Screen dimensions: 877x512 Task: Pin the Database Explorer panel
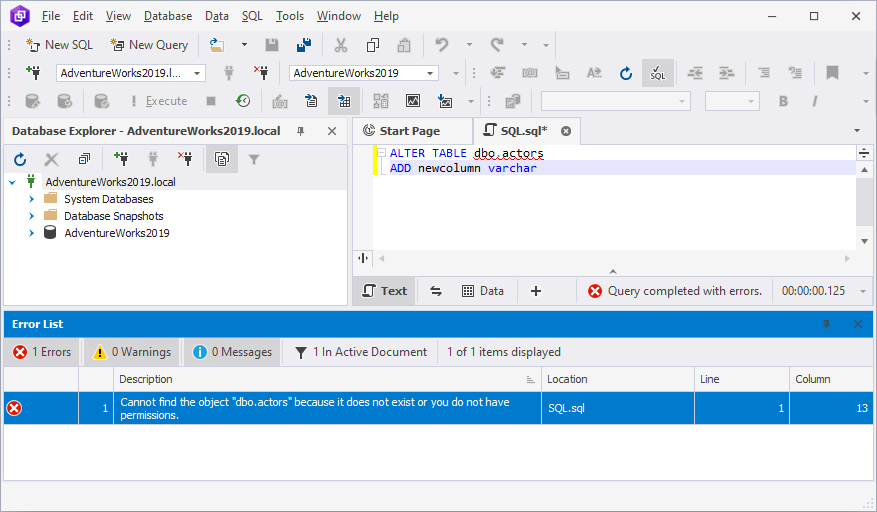coord(300,131)
